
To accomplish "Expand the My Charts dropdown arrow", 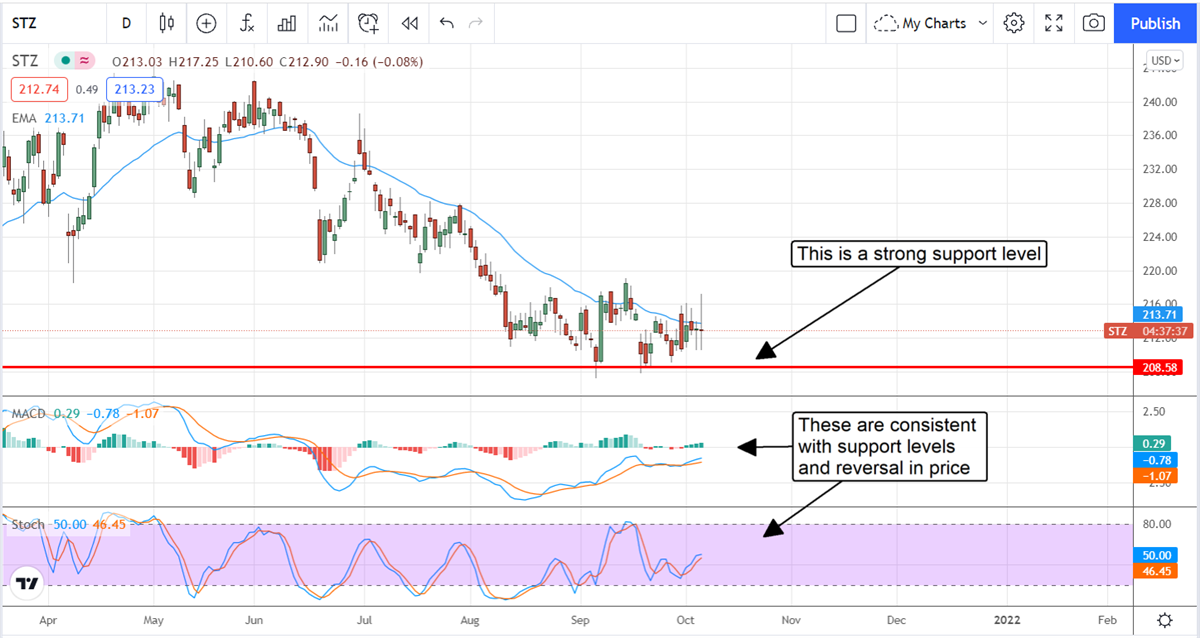I will [982, 22].
